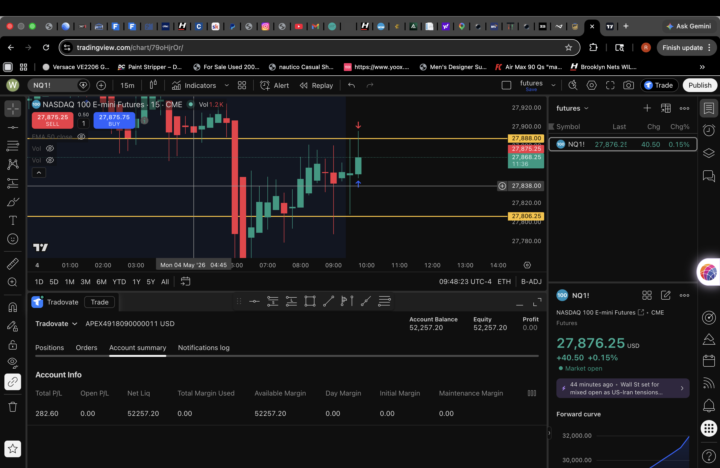Click the red 27,875.25 SELL button
This screenshot has width=720, height=468.
tap(52, 120)
